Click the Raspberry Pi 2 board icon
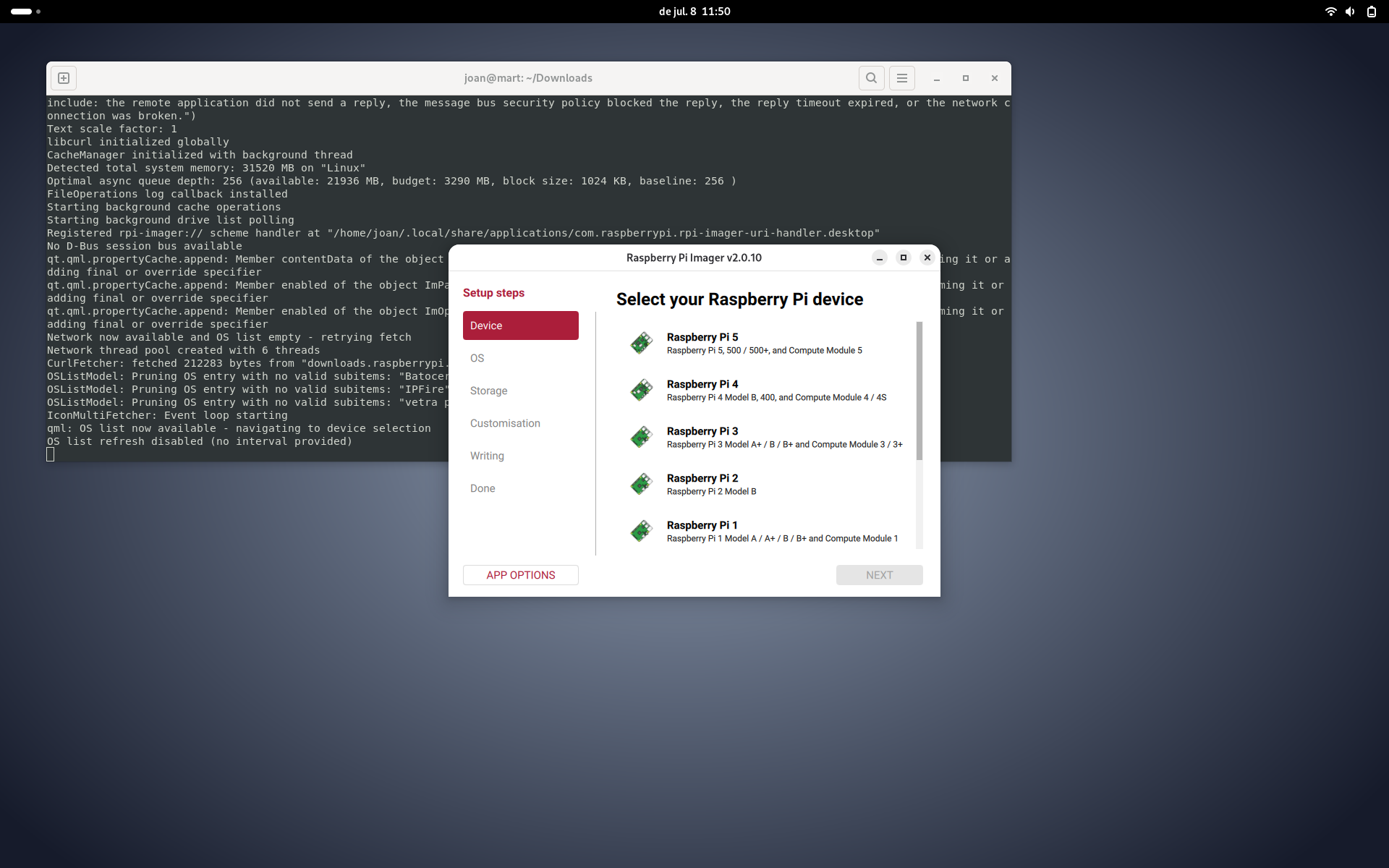 tap(642, 484)
